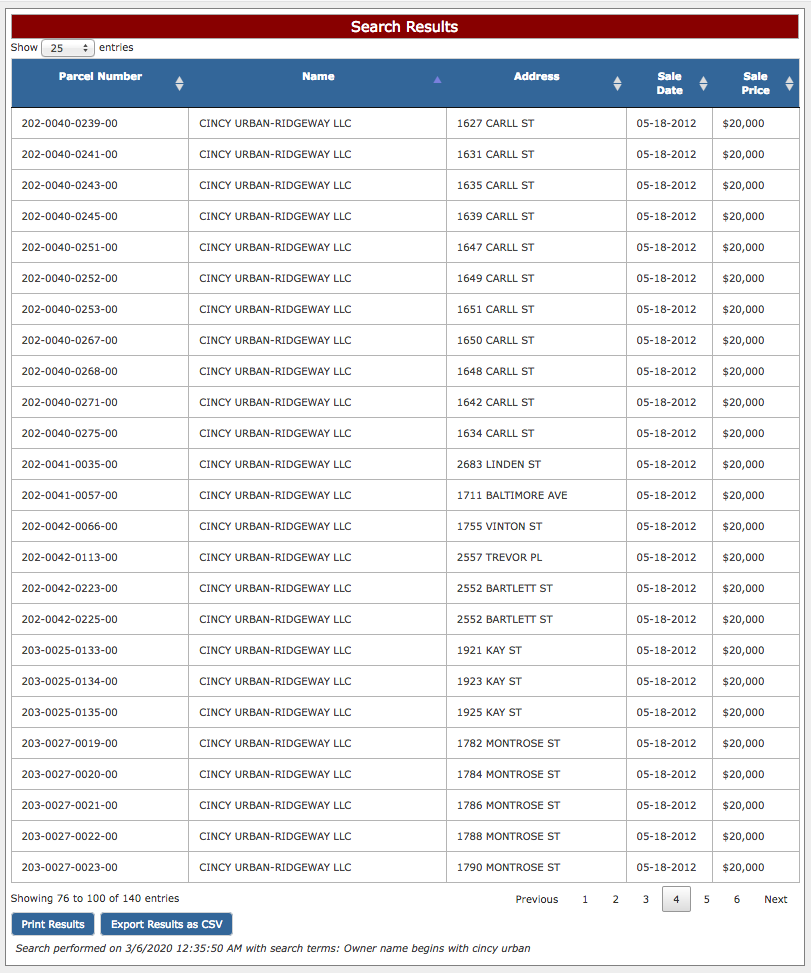Select parcel 202-0041-0035-00
The image size is (811, 973).
69,465
